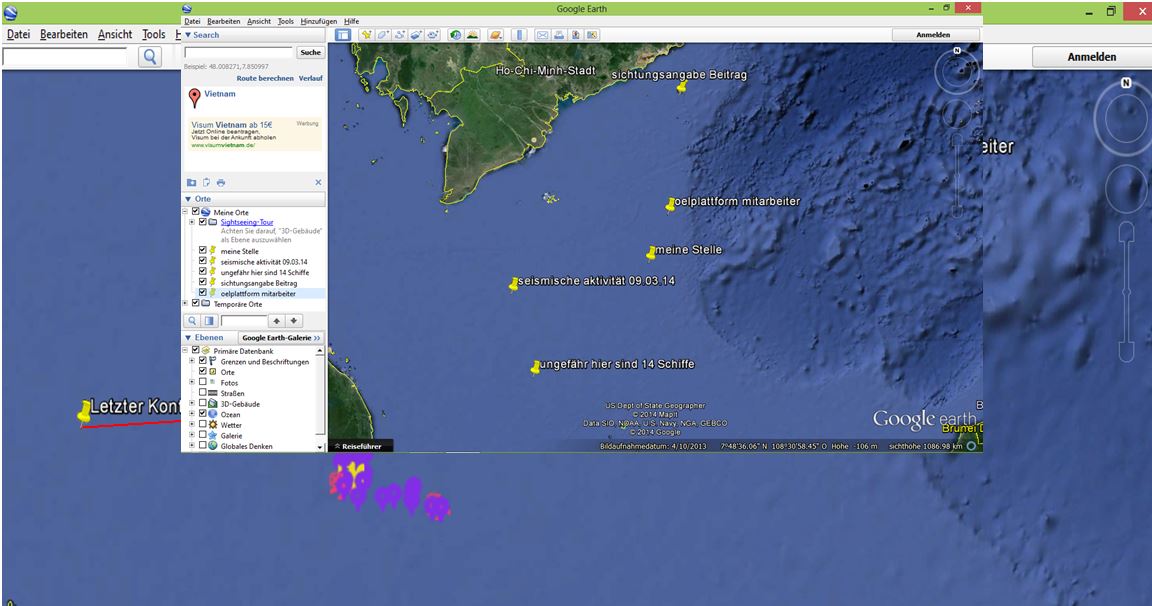Click the zoom slider in front window

[957, 174]
